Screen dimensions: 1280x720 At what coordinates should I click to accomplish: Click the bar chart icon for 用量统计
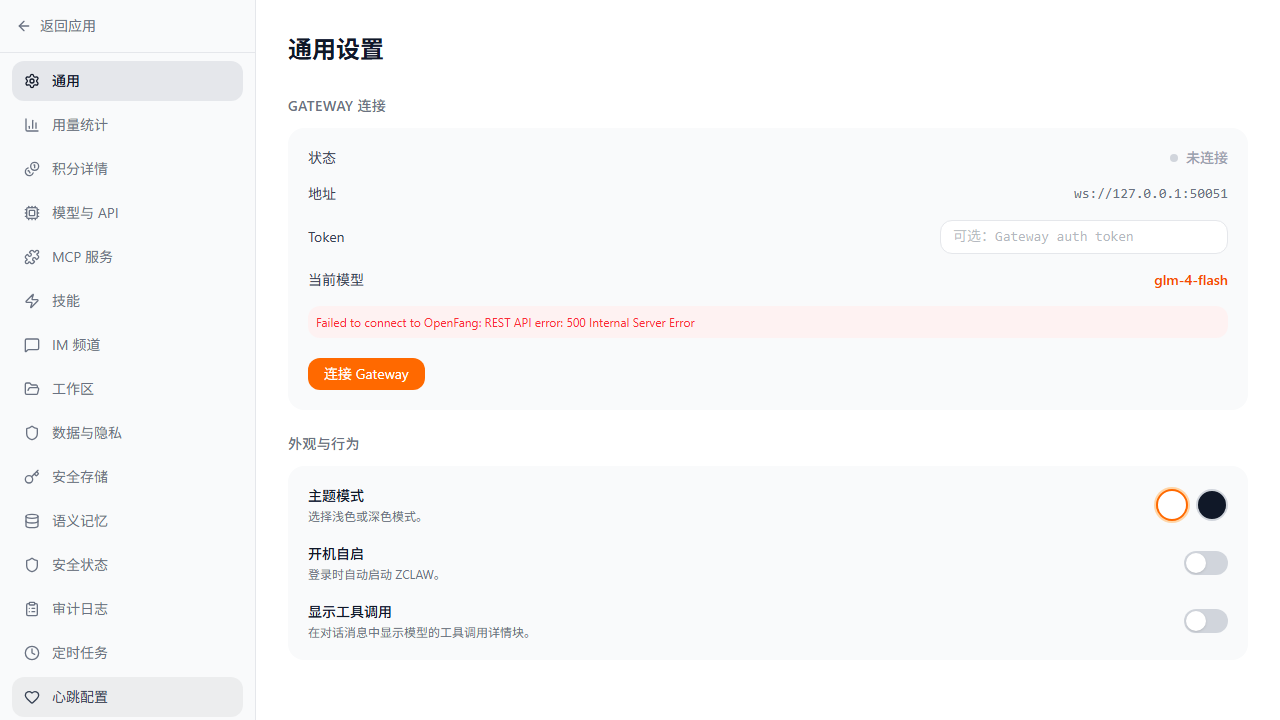32,125
